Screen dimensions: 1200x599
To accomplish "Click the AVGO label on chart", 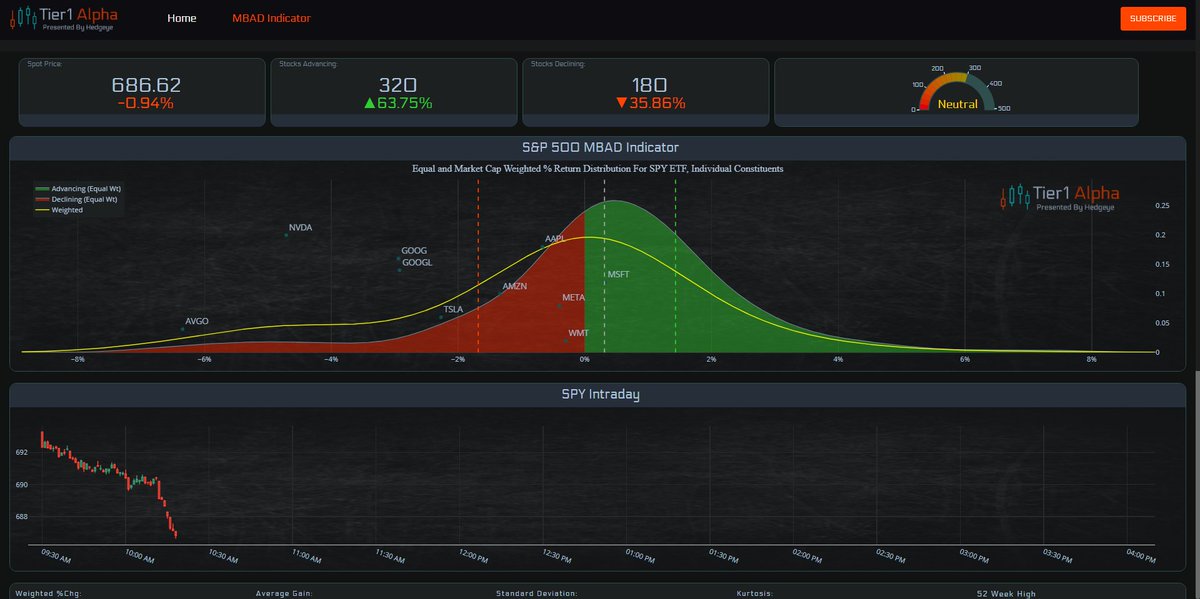I will tap(197, 322).
